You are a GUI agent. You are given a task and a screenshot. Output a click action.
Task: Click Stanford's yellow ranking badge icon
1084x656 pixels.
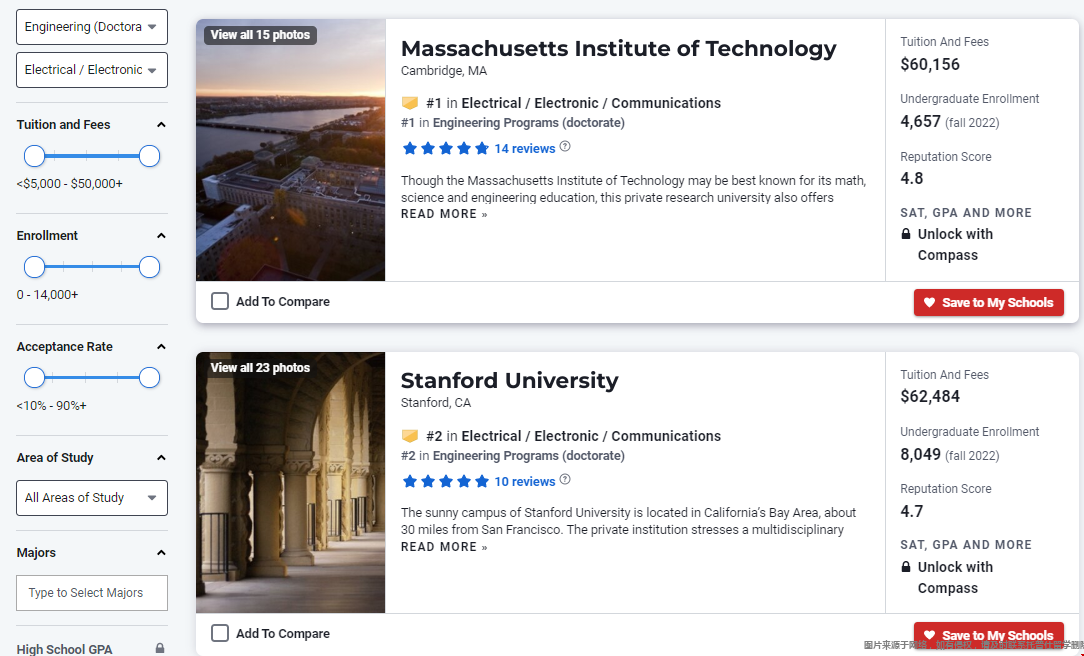[410, 436]
